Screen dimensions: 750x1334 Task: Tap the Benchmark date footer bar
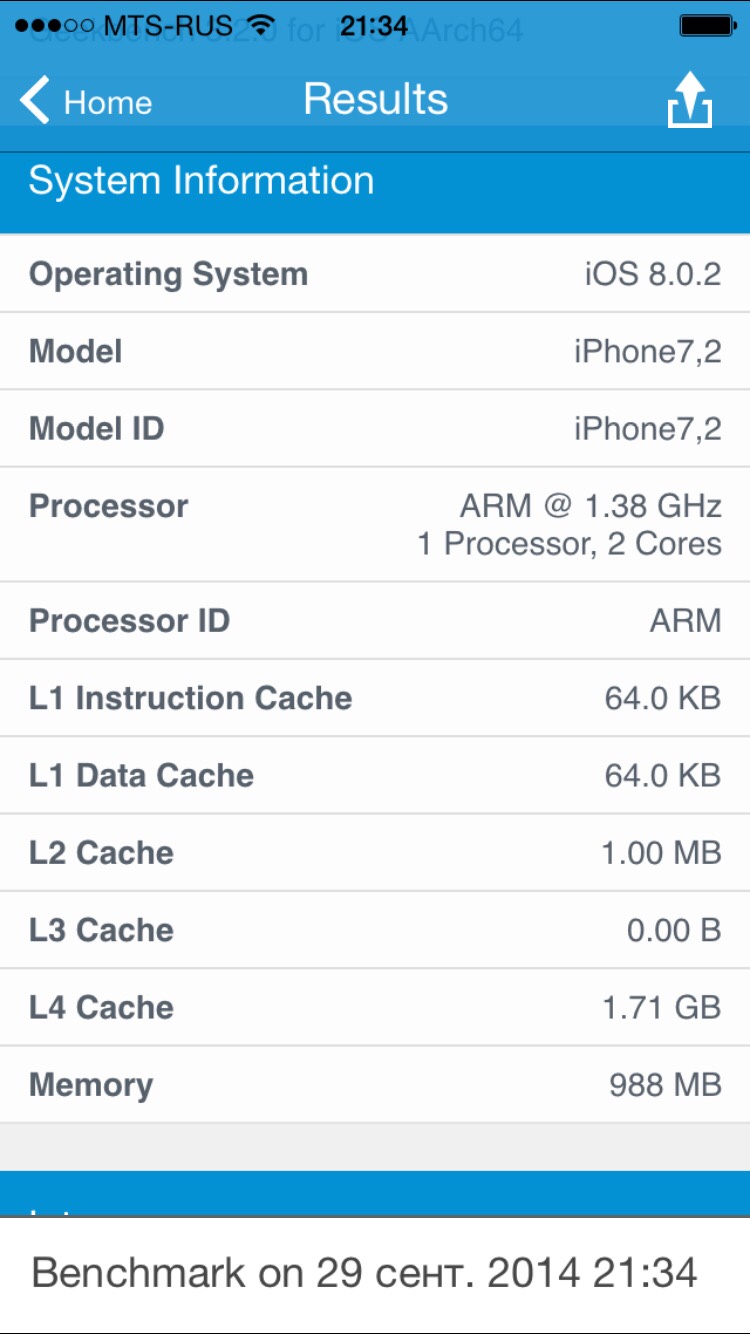[x=375, y=1275]
